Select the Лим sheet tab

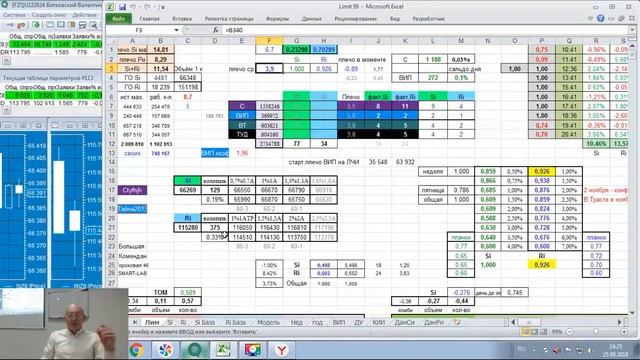pyautogui.click(x=152, y=322)
